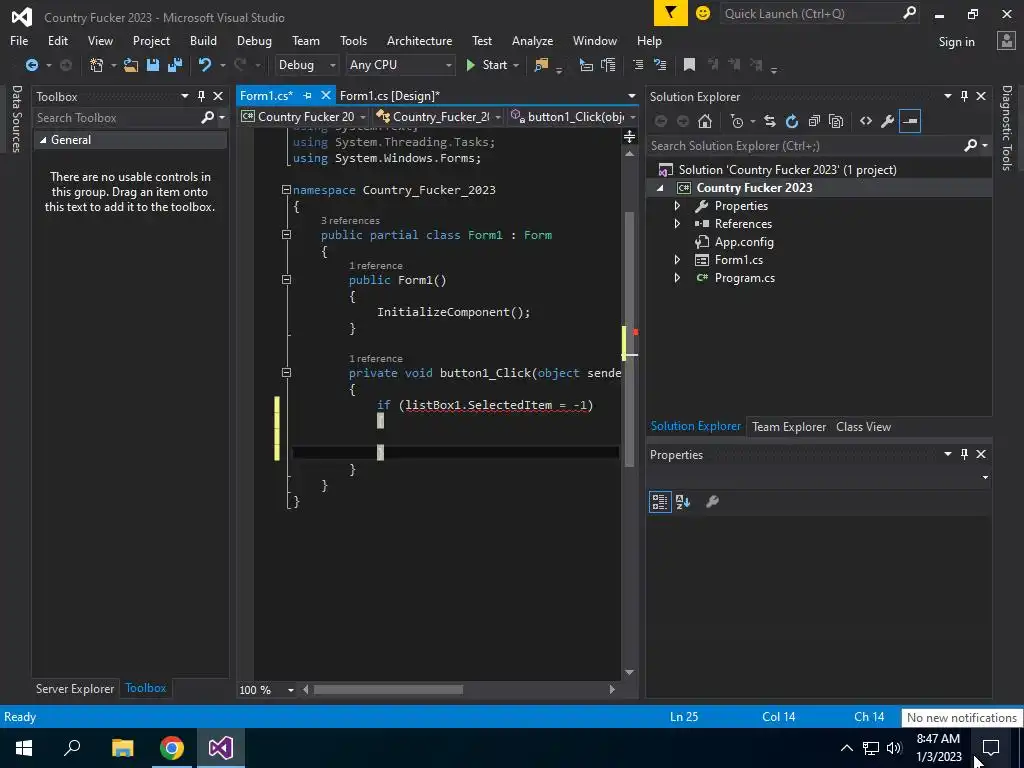Click the Property Pages wrench in Properties
The width and height of the screenshot is (1024, 768).
(x=712, y=502)
